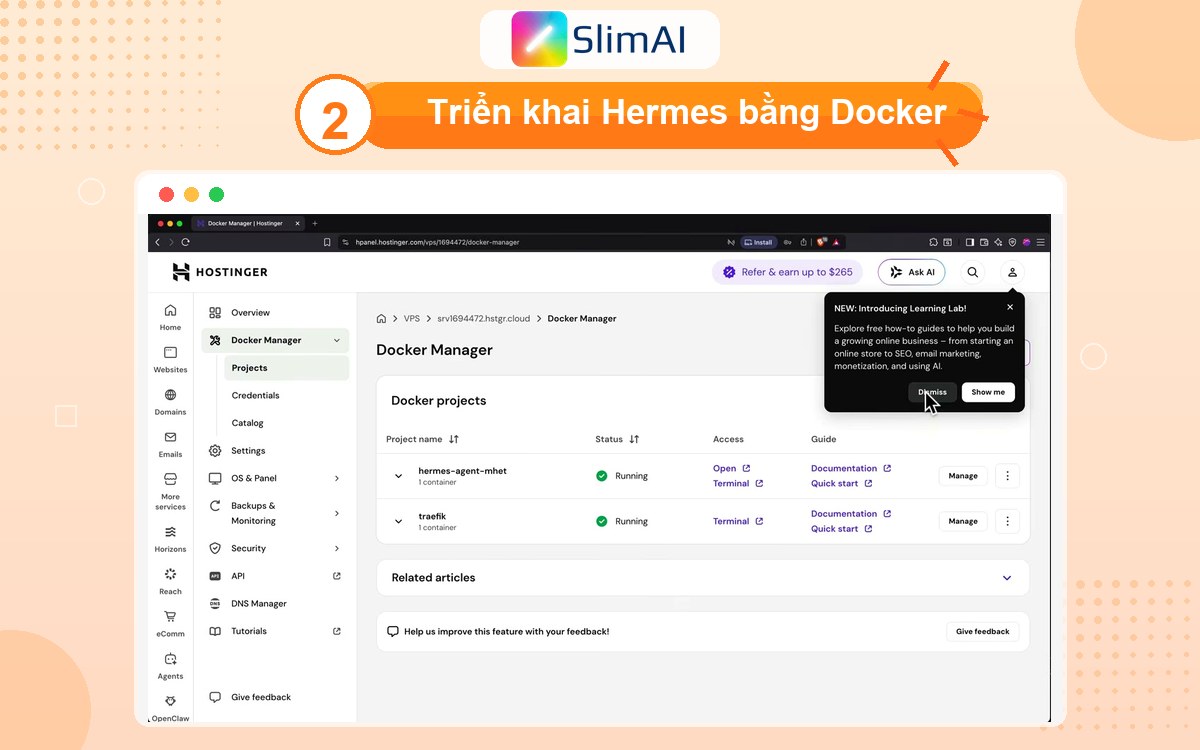1200x750 pixels.
Task: Click Refer & earn up to $265
Action: pos(787,272)
